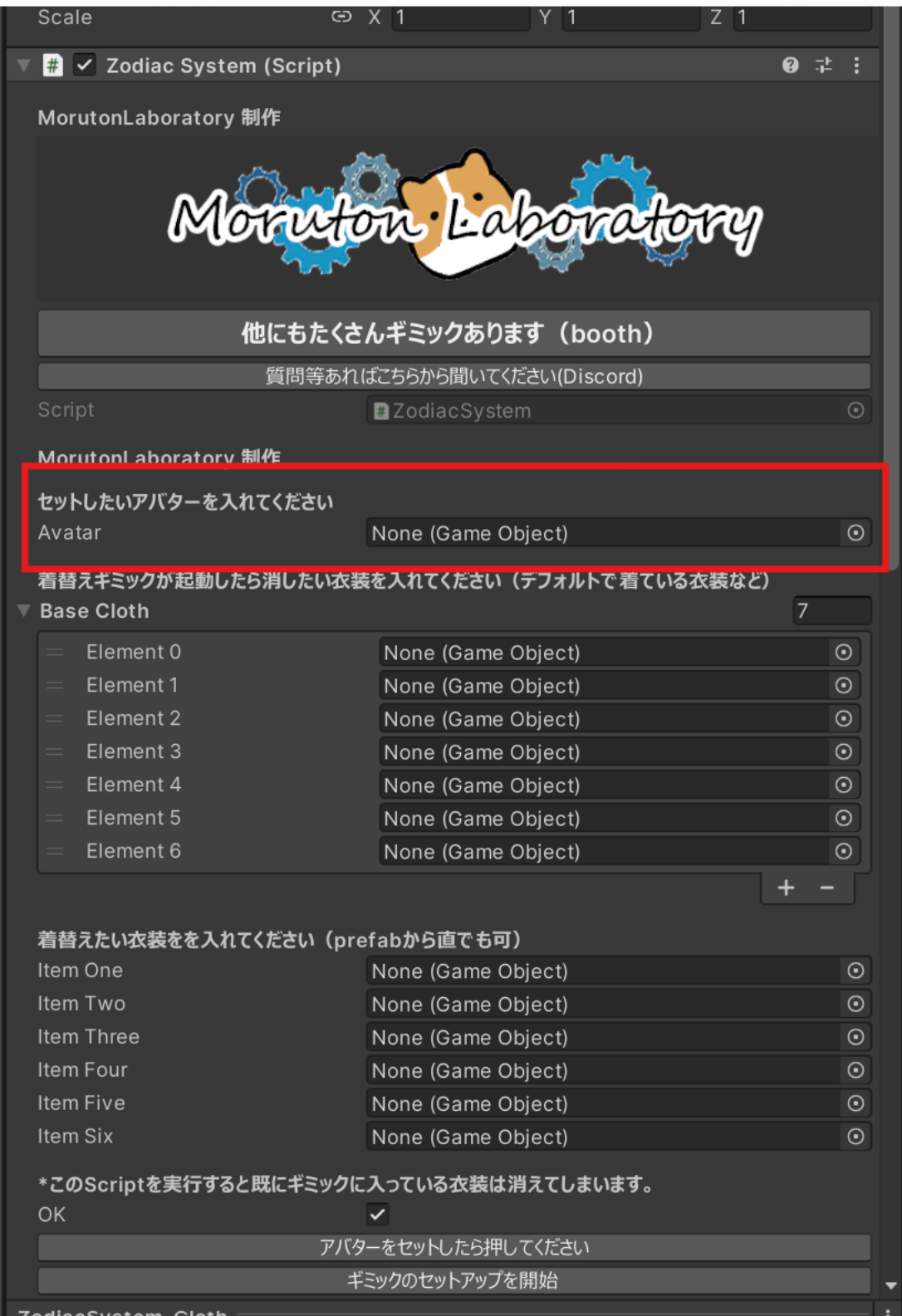Toggle scale proportions link icon
This screenshot has width=902, height=1316.
pos(341,17)
